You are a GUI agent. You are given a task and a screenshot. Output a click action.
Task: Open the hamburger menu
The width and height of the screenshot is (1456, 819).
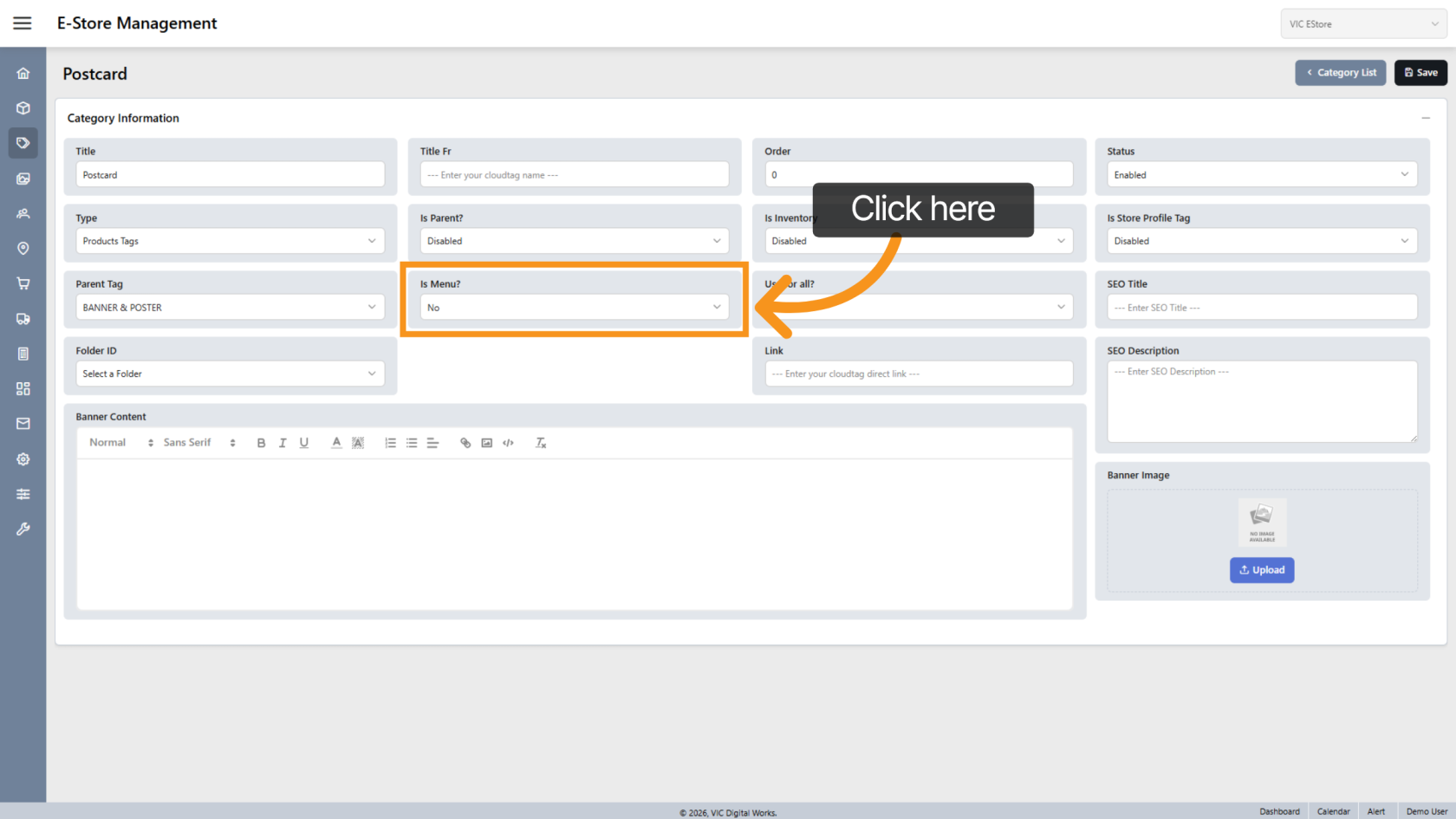pos(23,23)
